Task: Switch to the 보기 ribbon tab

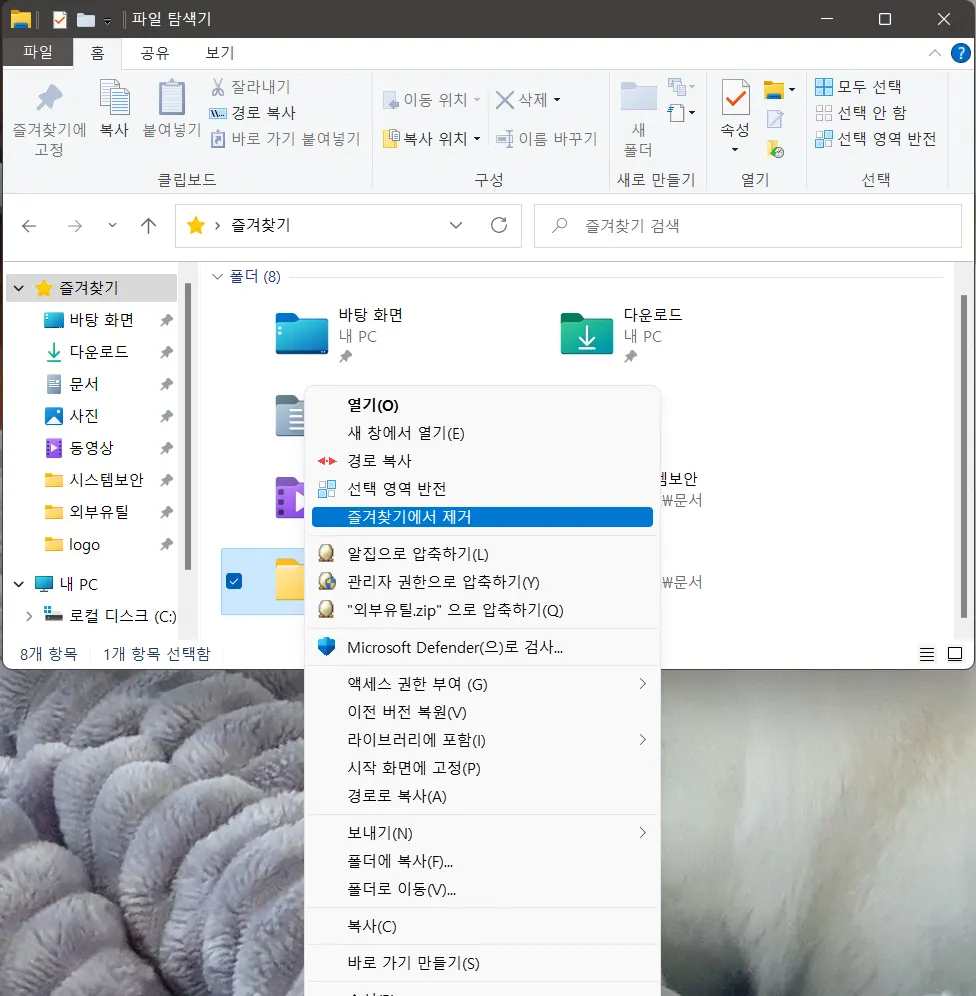Action: coord(218,53)
